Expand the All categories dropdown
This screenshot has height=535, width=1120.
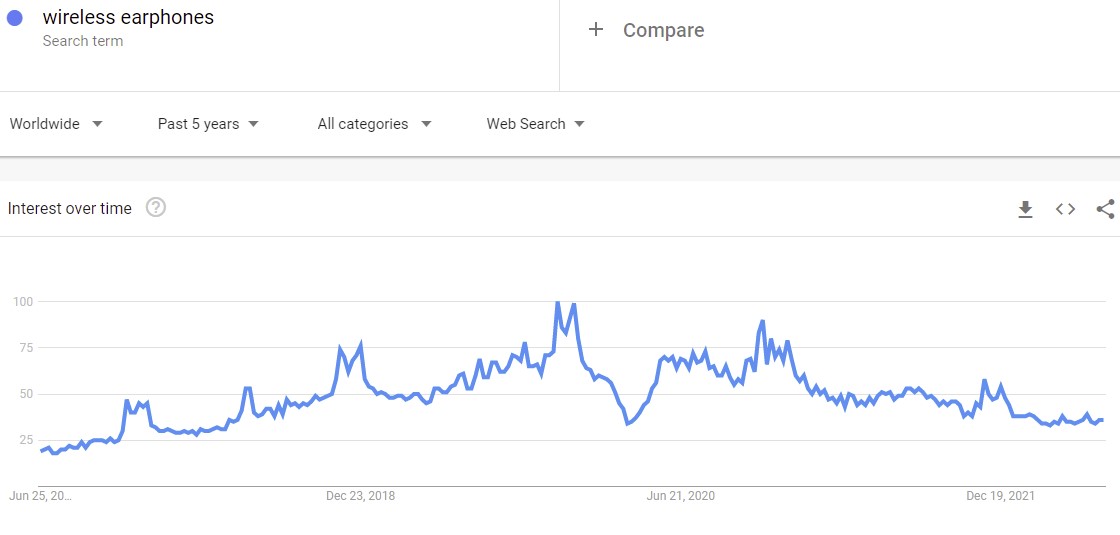pyautogui.click(x=374, y=124)
